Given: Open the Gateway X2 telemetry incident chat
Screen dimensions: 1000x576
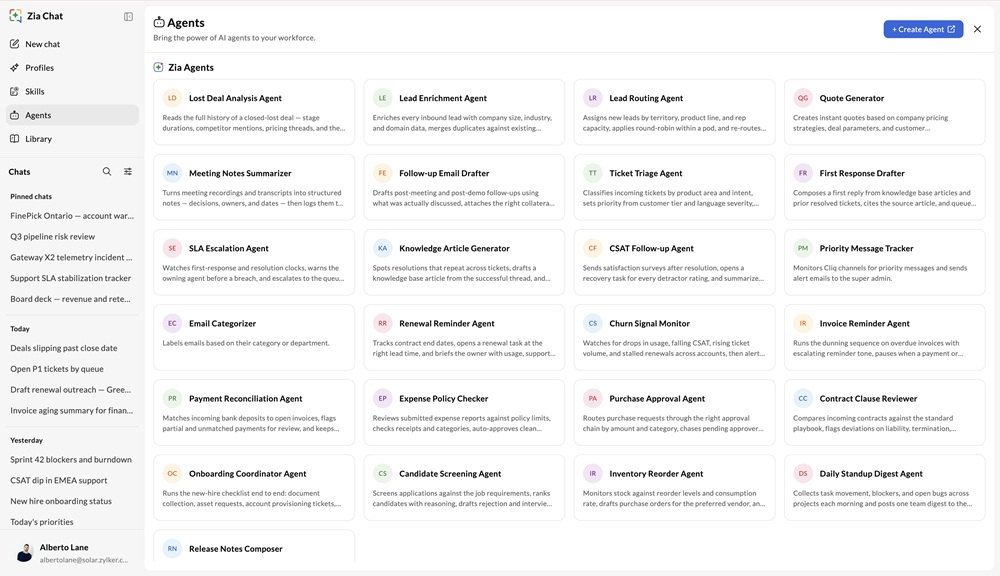Looking at the screenshot, I should tap(72, 257).
